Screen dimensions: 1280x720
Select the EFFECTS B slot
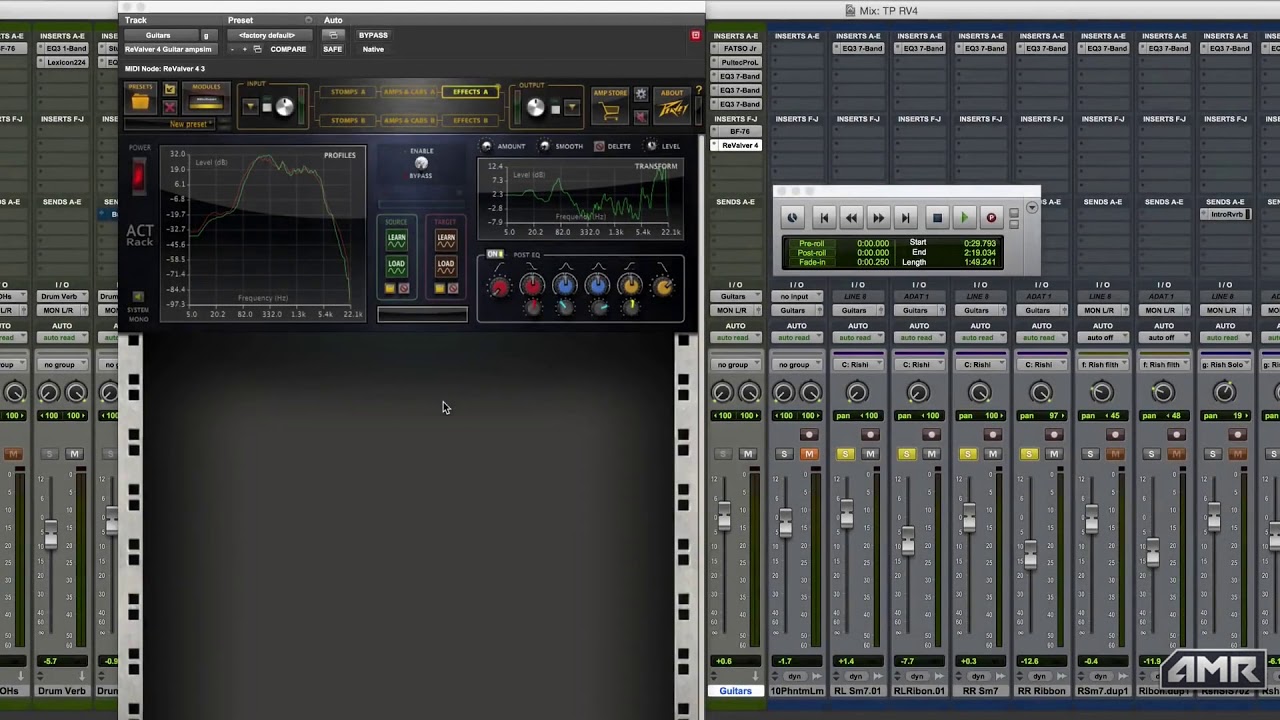click(471, 120)
